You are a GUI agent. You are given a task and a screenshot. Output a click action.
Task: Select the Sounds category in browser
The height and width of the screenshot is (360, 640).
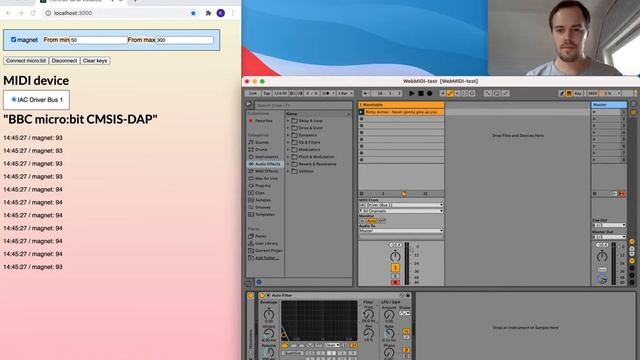tap(262, 142)
